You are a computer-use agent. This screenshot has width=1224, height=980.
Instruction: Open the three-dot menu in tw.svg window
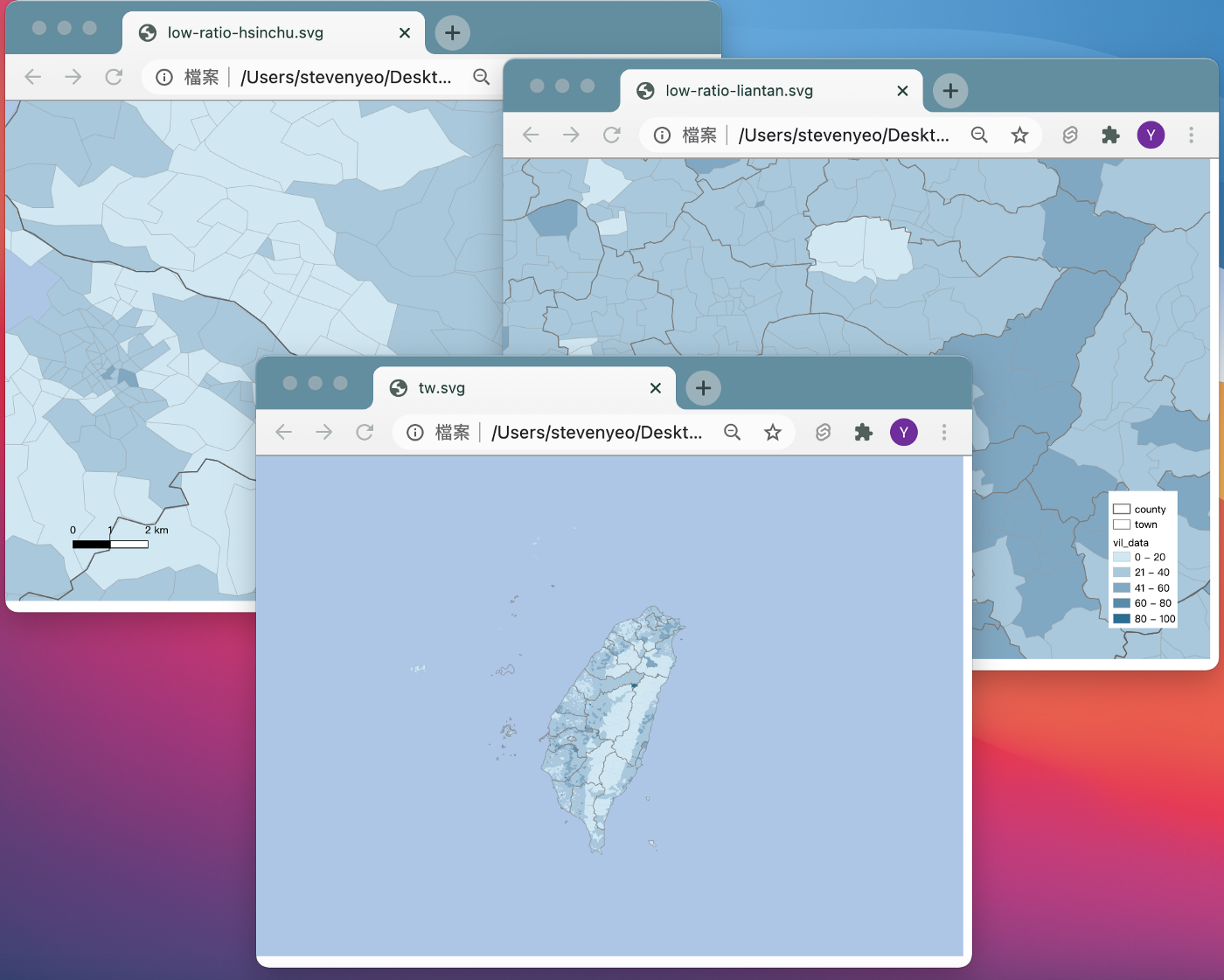tap(944, 432)
